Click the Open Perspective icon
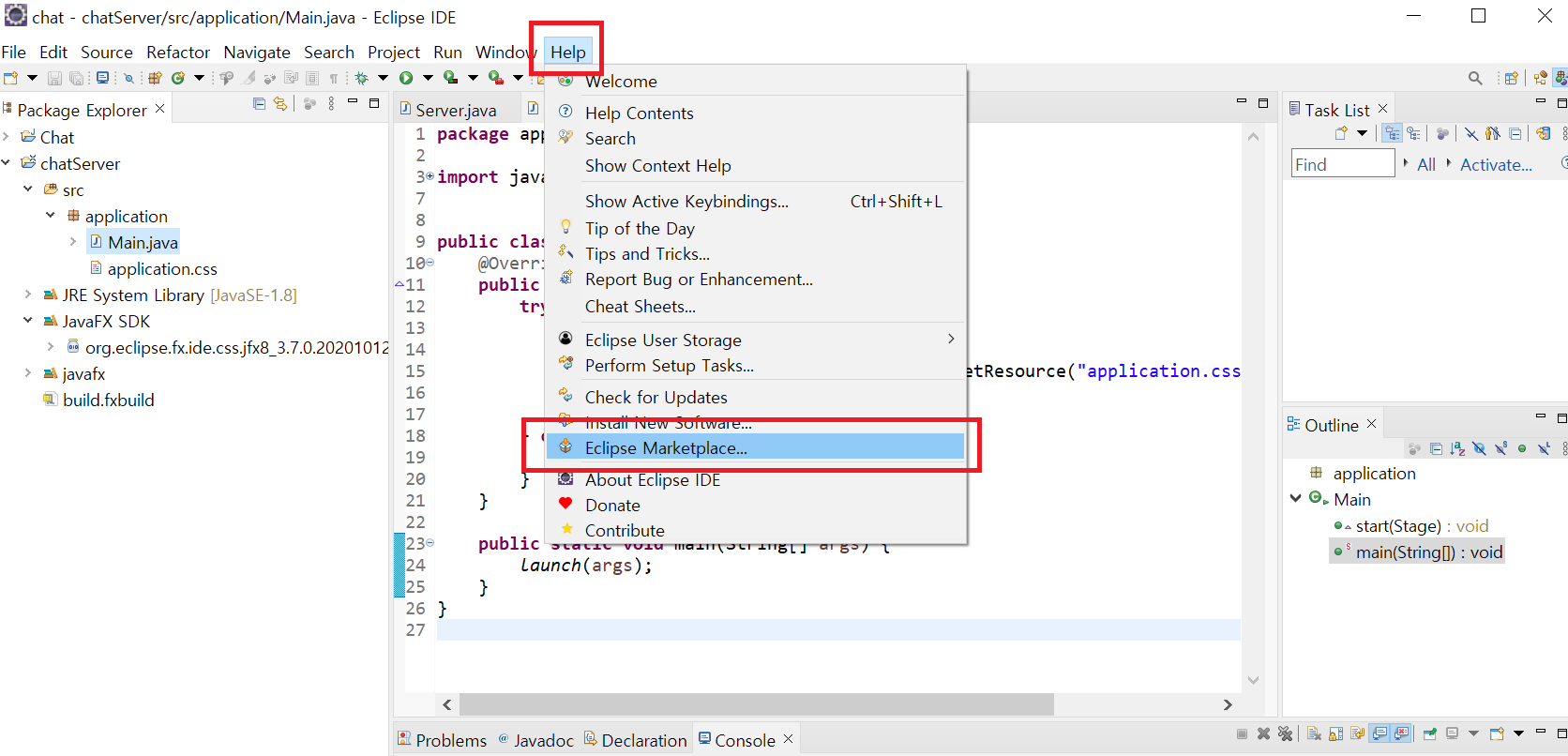 1512,78
